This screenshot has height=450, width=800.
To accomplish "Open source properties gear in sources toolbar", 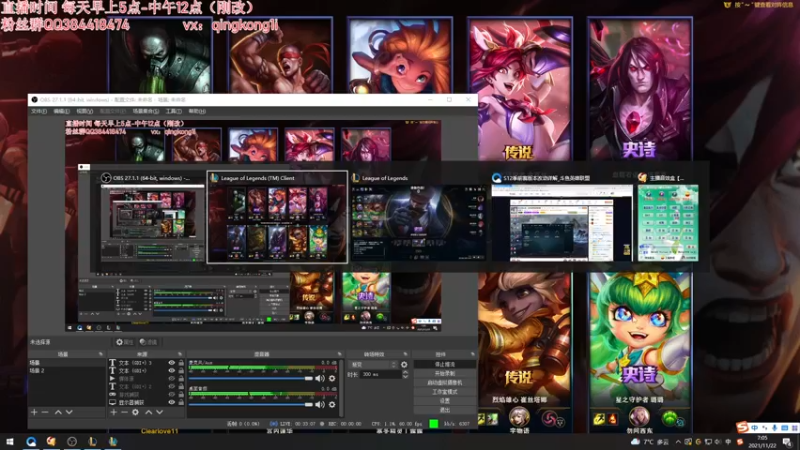I will [135, 412].
